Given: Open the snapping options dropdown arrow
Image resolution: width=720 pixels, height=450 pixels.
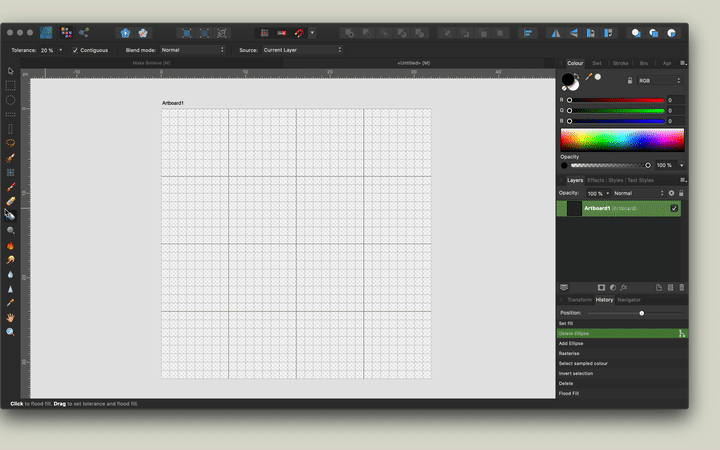Looking at the screenshot, I should coord(312,33).
